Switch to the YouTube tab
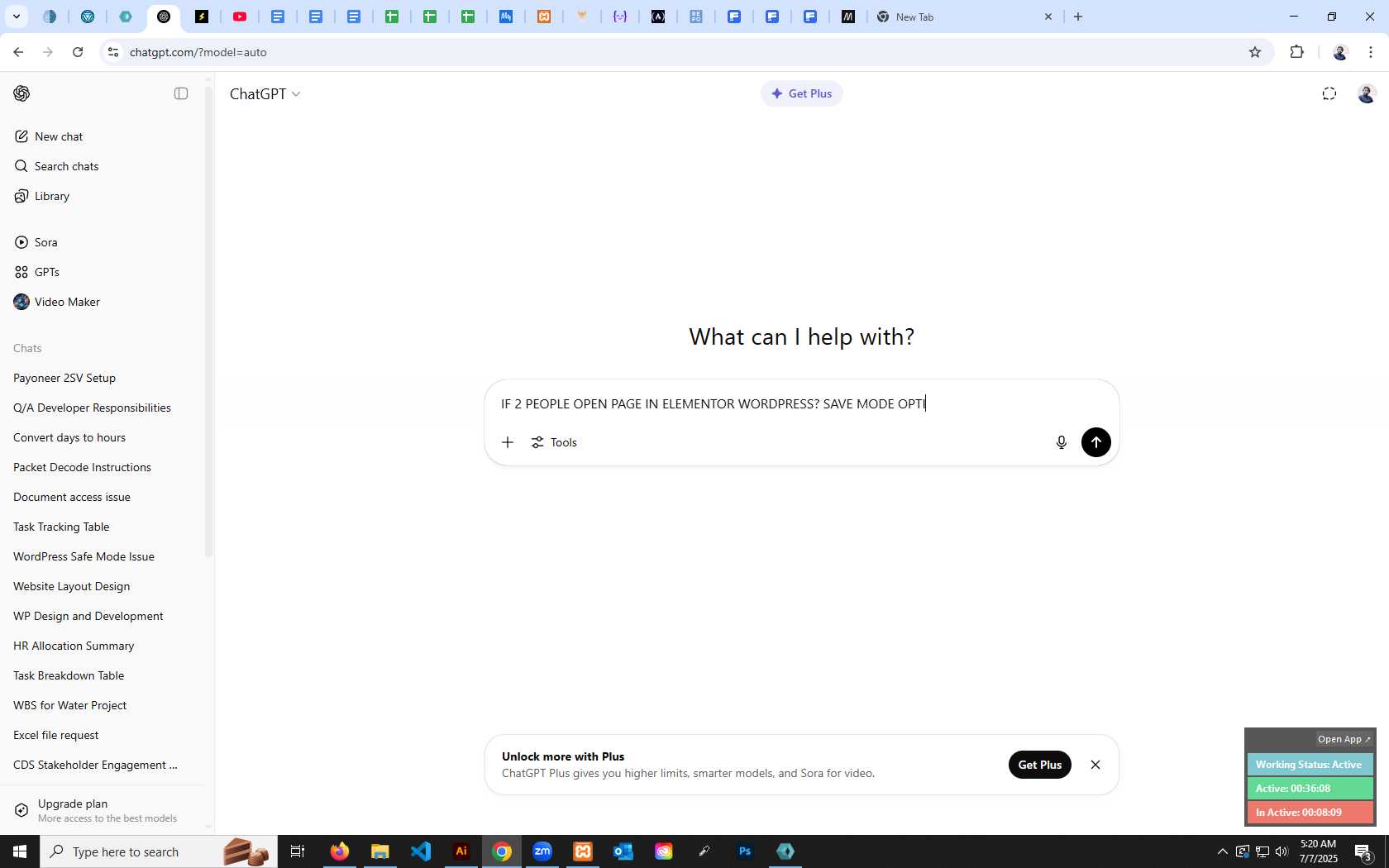 pyautogui.click(x=240, y=17)
